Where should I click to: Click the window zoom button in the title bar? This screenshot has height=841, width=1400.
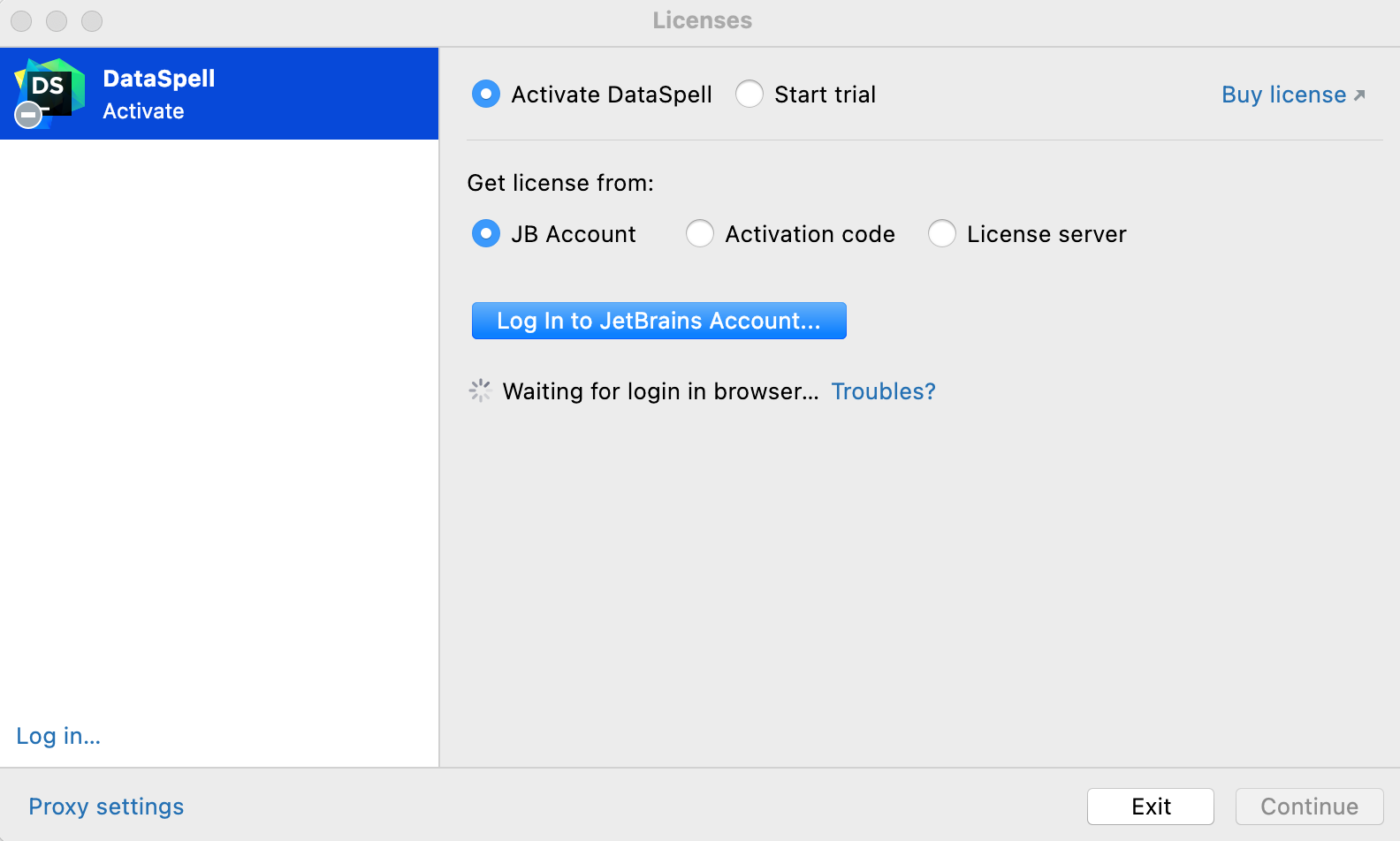(x=92, y=20)
